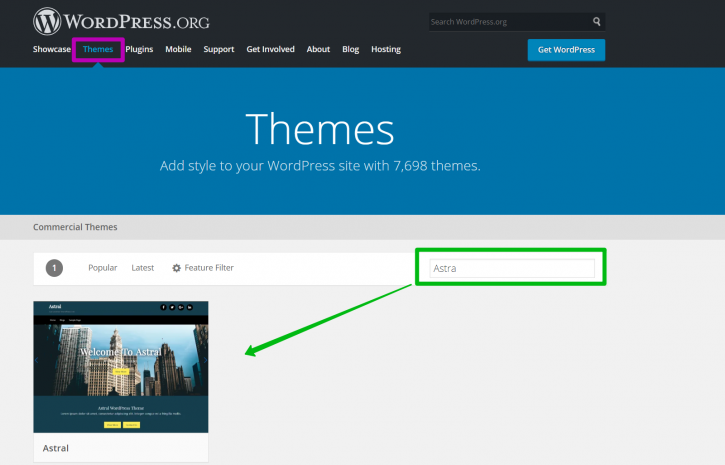Open the Hosting menu item
This screenshot has width=725, height=465.
coord(386,49)
